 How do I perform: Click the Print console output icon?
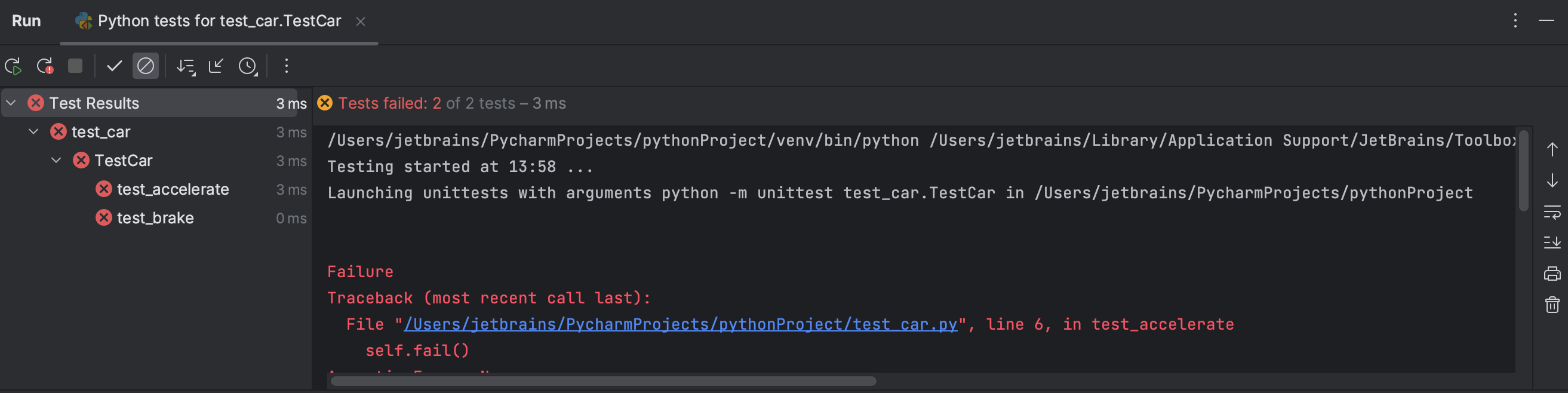tap(1551, 274)
